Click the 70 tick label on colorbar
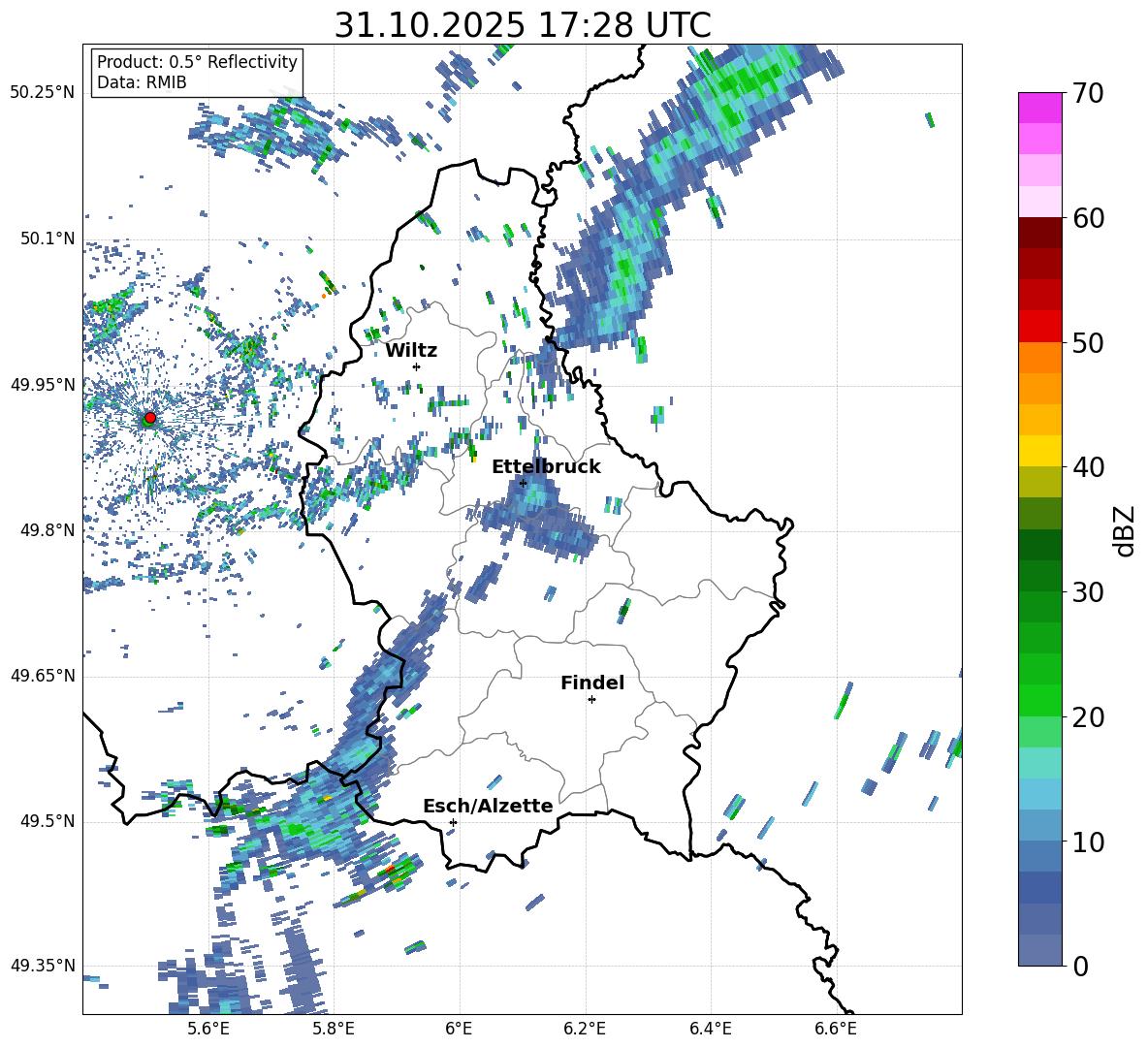 click(1088, 94)
